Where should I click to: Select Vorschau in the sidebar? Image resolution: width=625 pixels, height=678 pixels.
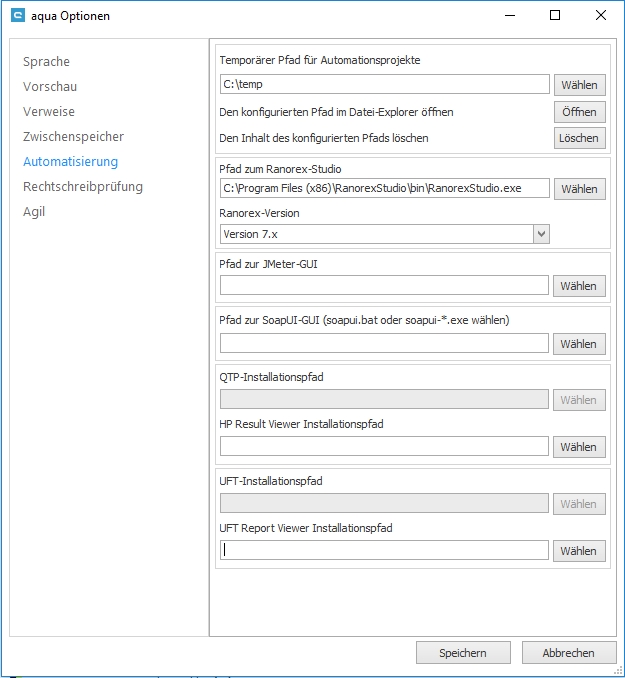coord(50,87)
